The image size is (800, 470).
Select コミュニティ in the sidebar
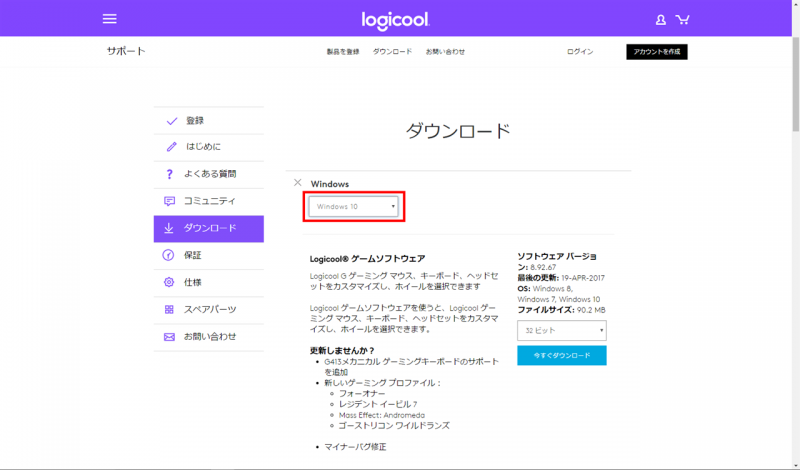209,201
